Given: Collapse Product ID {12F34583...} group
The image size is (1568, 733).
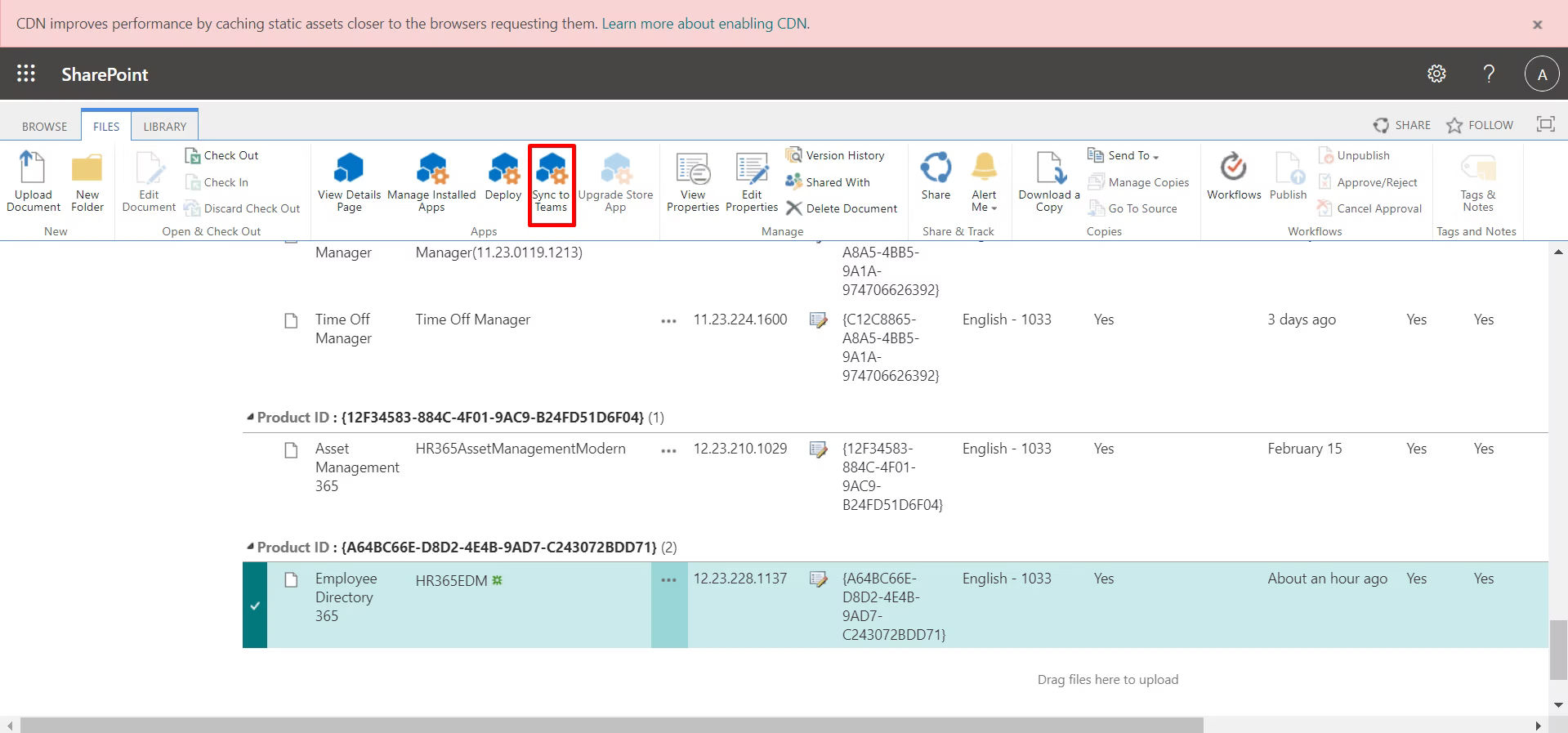Looking at the screenshot, I should 250,418.
